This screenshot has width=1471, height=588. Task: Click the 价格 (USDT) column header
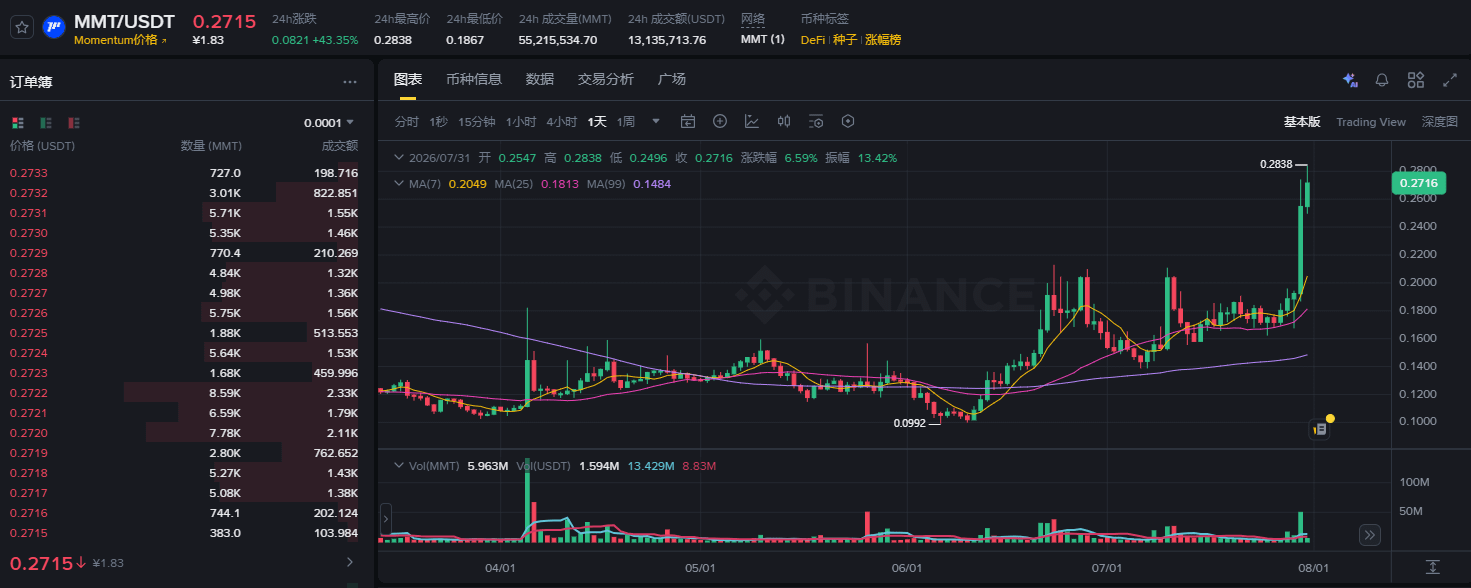(42, 146)
